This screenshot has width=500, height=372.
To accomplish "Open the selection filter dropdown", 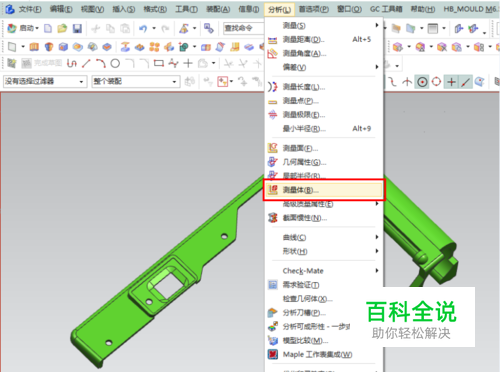I will 45,81.
